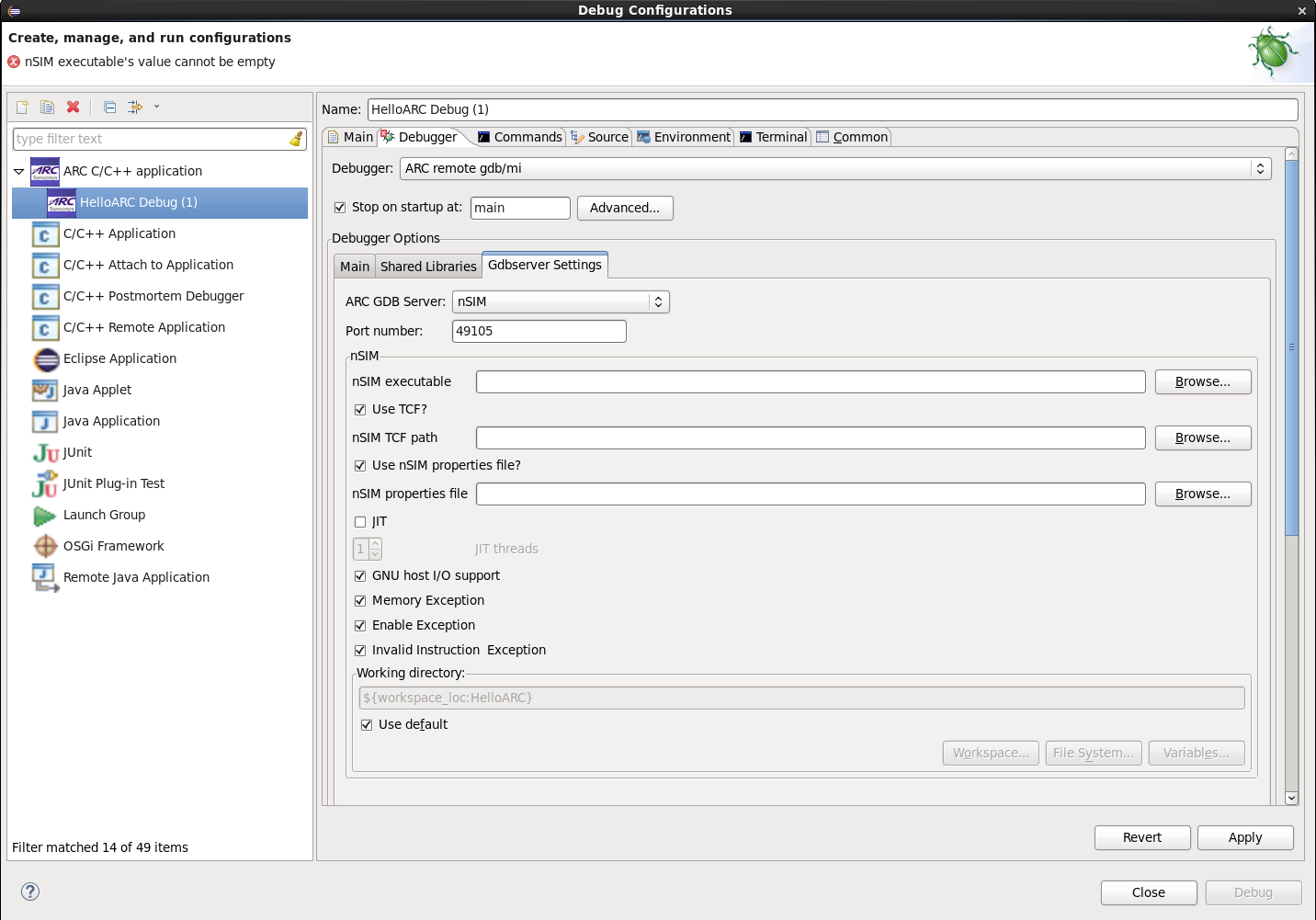Click Advanced... button

coord(625,208)
